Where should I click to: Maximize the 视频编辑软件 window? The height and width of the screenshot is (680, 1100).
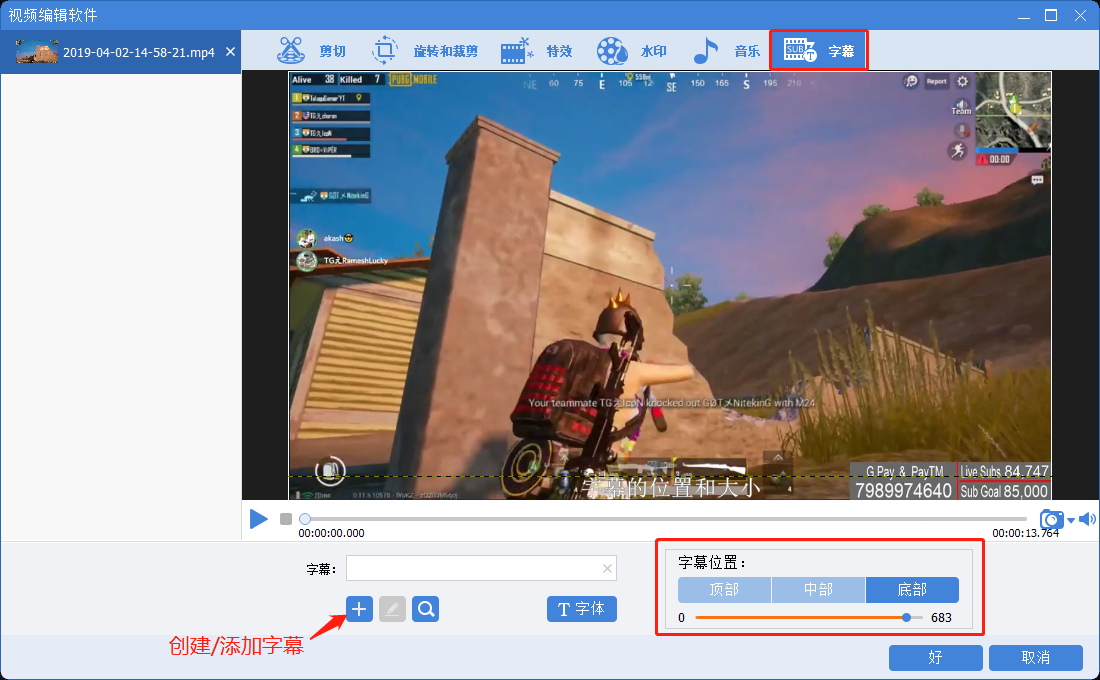(1051, 15)
